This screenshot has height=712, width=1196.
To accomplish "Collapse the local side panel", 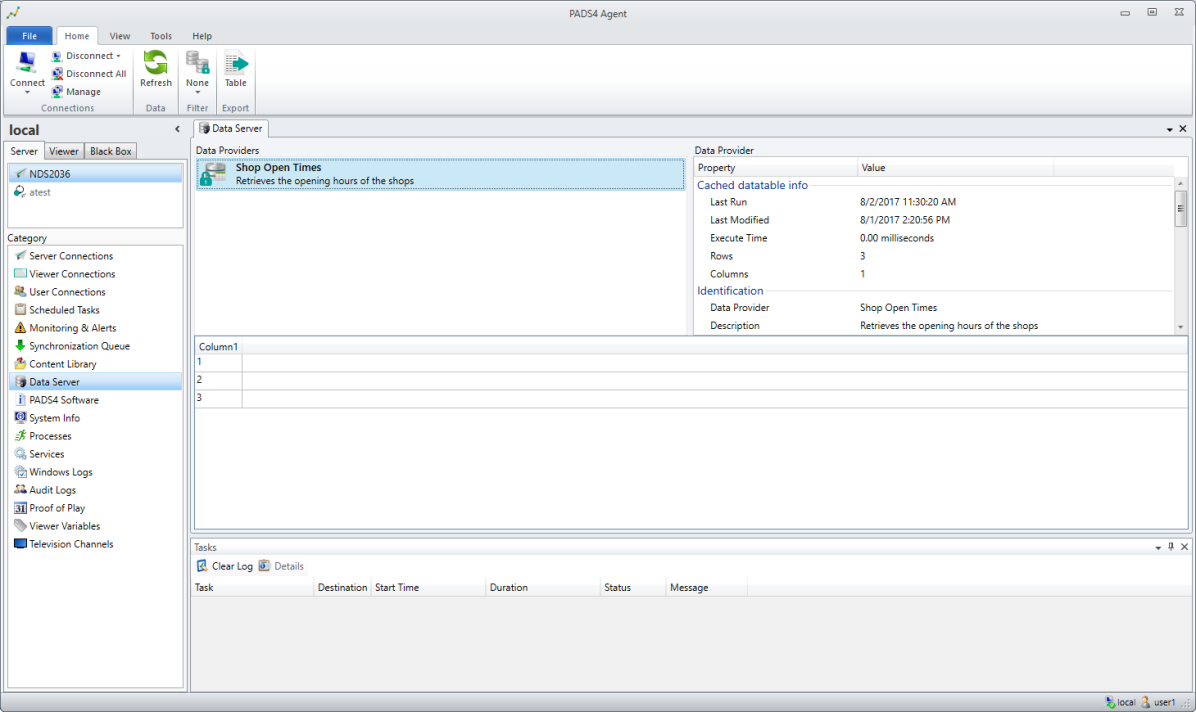I will tap(177, 130).
